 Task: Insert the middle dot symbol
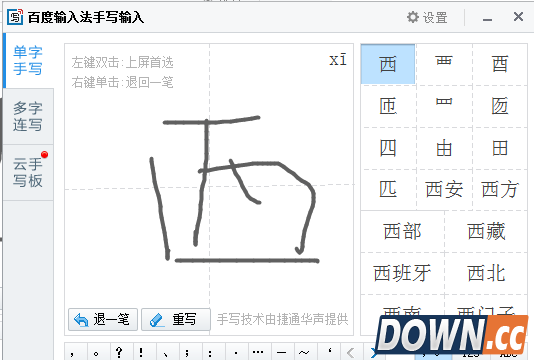click(236, 352)
